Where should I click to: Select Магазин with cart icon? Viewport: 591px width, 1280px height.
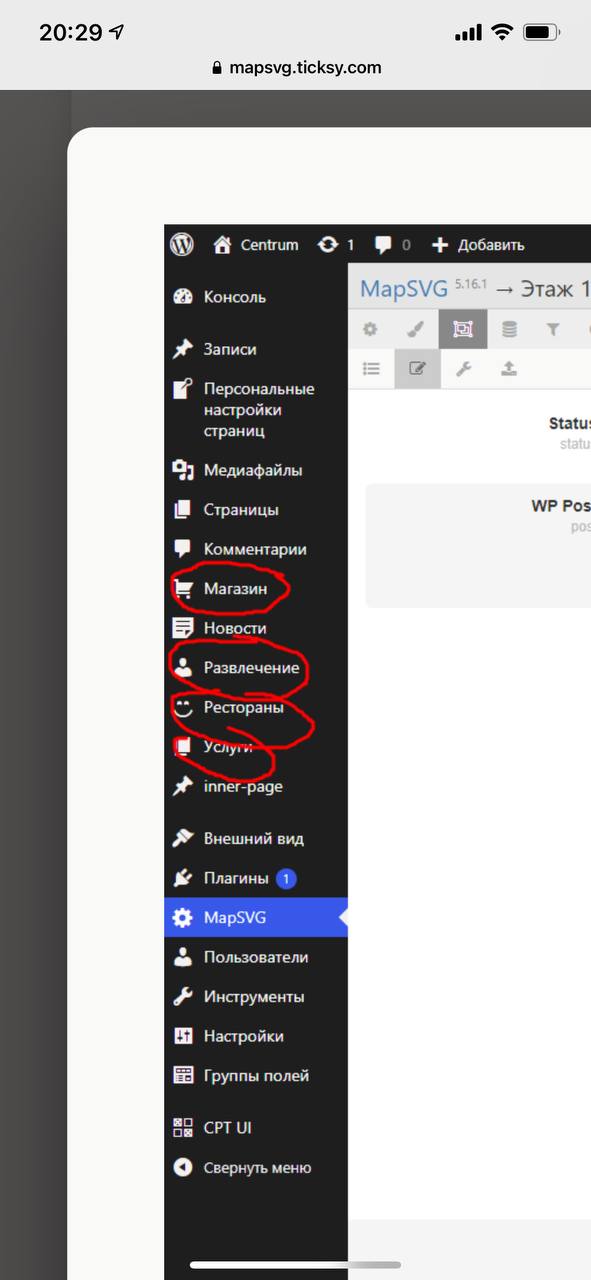tap(256, 589)
